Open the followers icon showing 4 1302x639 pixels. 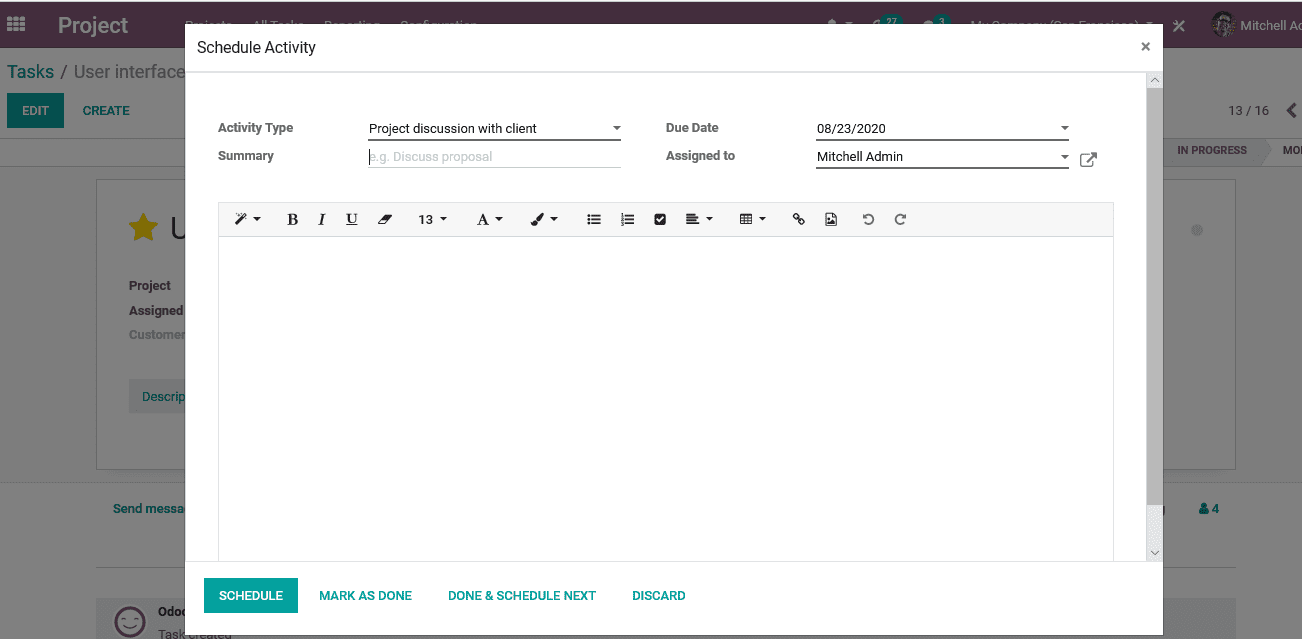coord(1208,508)
